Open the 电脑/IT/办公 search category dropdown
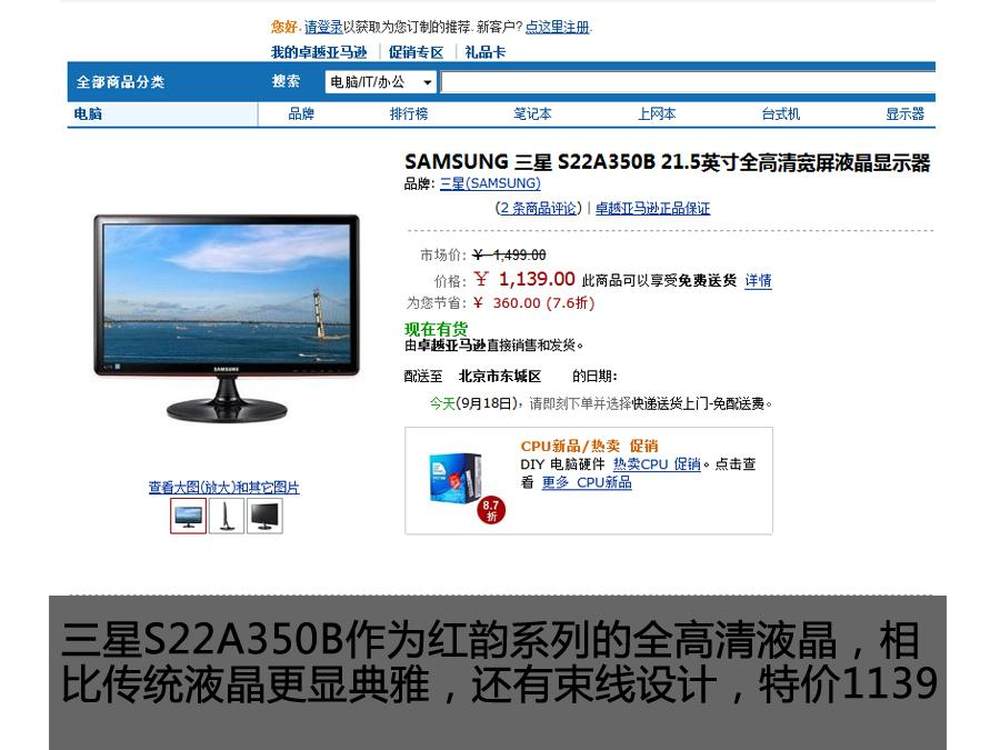1000x750 pixels. (x=381, y=82)
